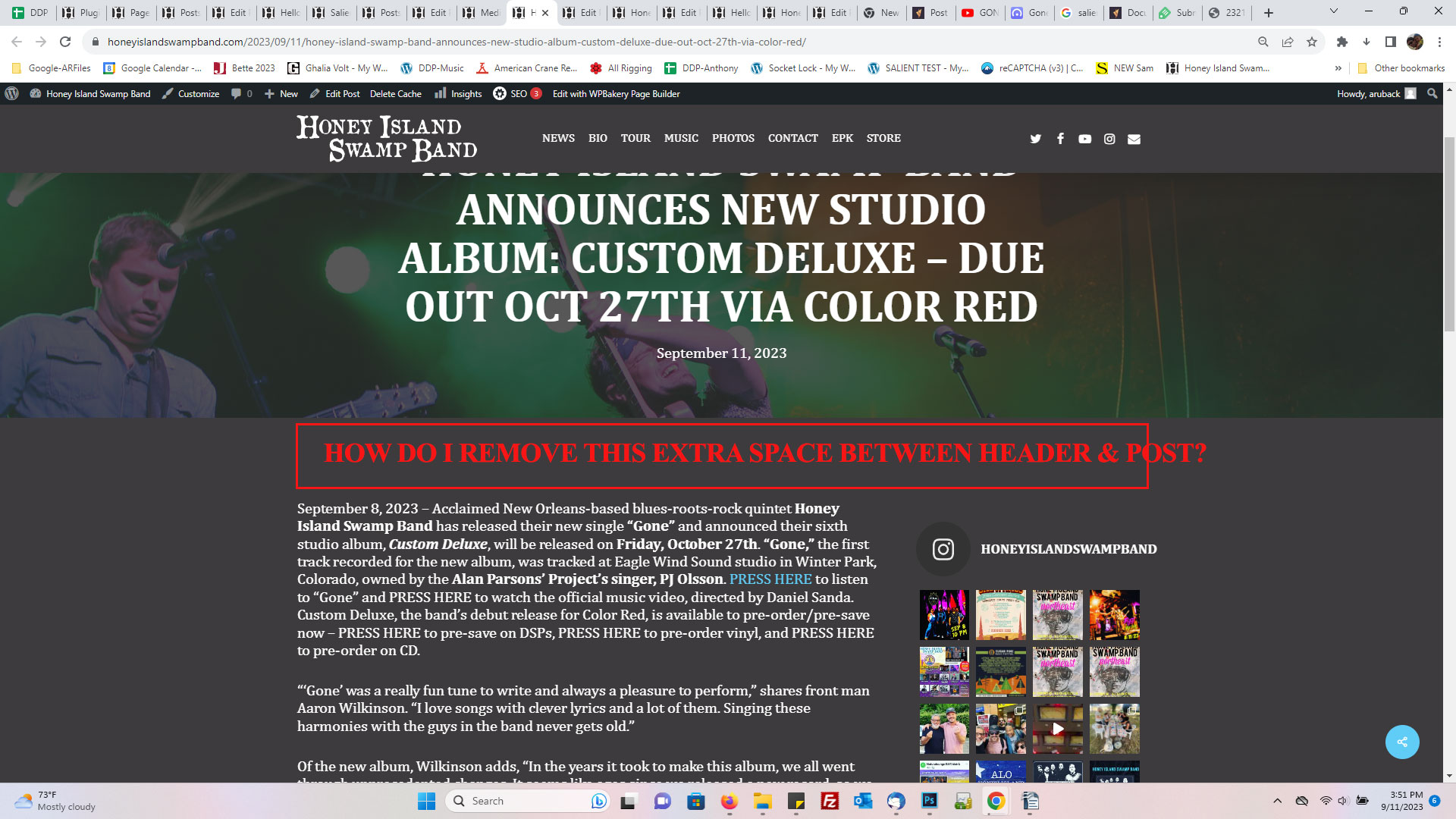Open Howdy, aruback account menu
The height and width of the screenshot is (819, 1456).
point(1376,93)
